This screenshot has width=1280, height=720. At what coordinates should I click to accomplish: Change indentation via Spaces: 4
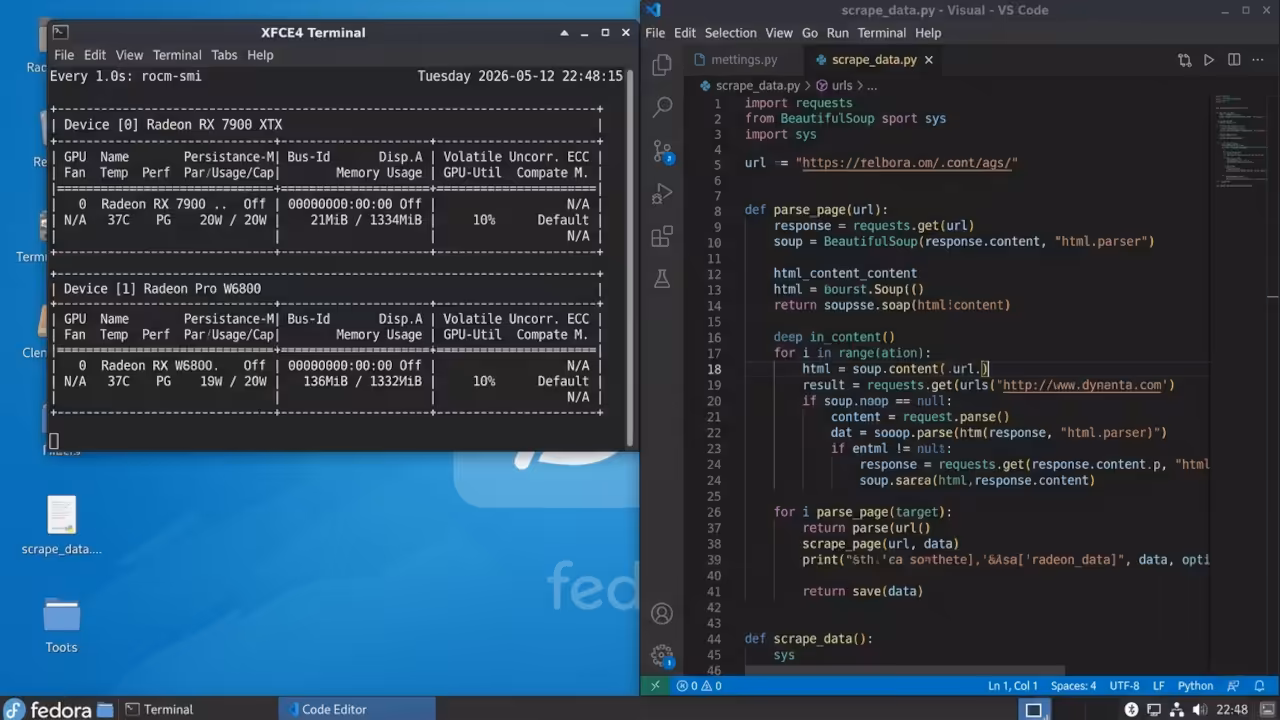[x=1073, y=686]
